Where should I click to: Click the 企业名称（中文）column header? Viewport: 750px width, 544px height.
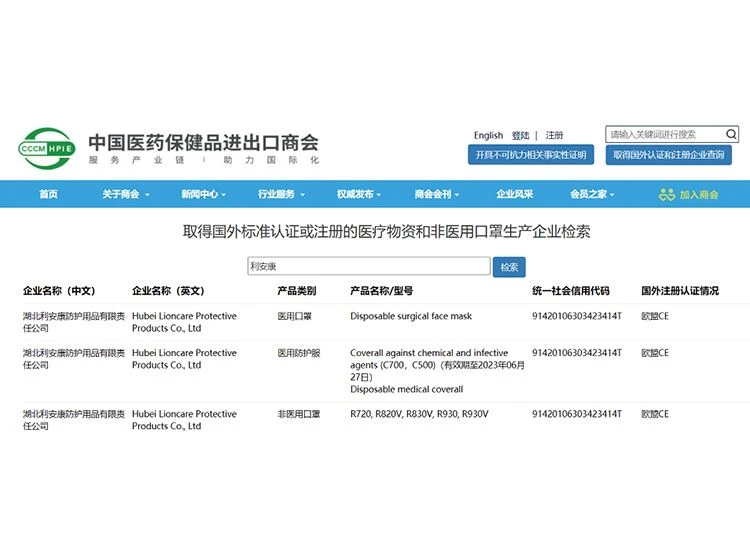(59, 291)
